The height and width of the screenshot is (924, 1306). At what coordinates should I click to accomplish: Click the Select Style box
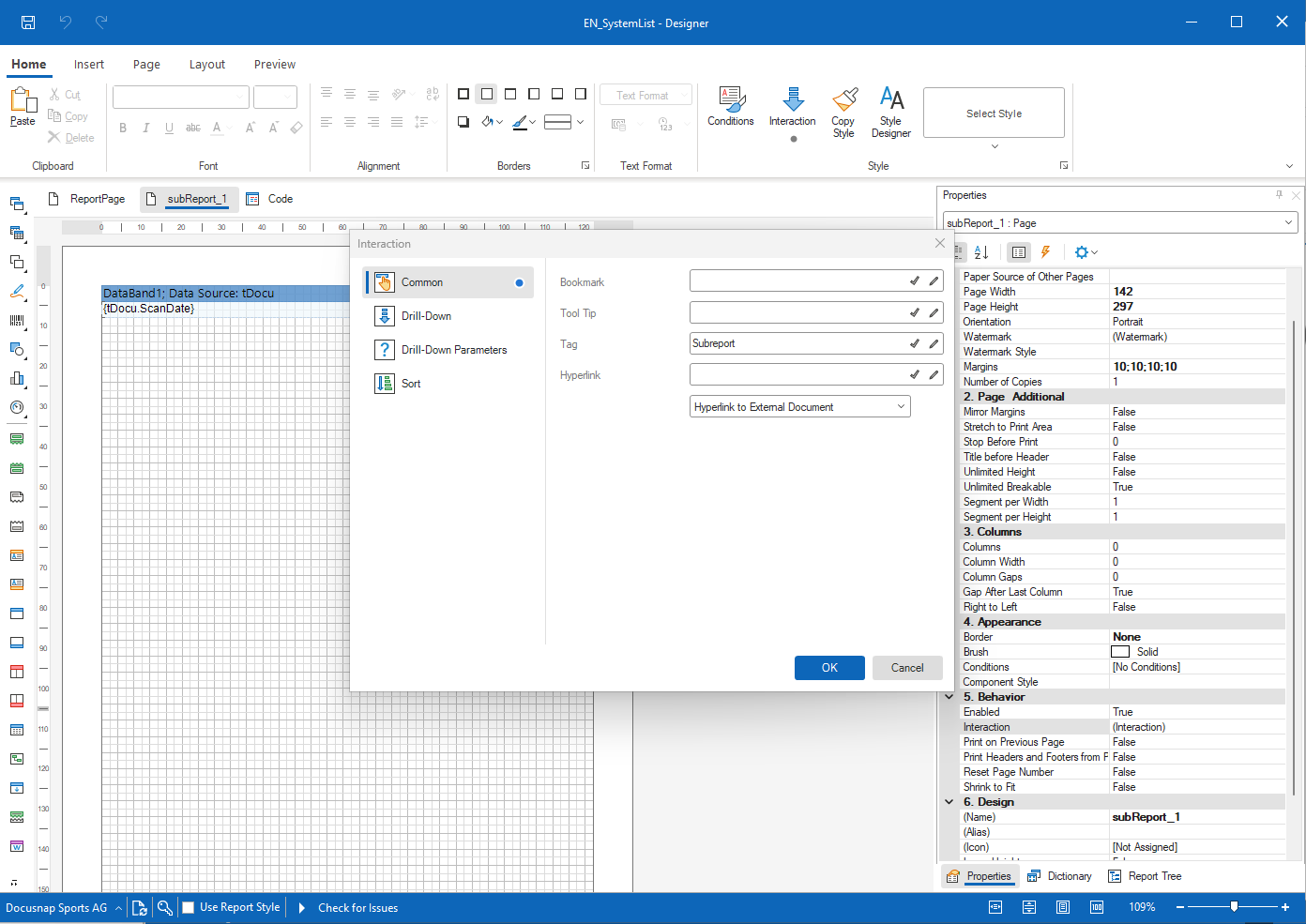(x=994, y=114)
